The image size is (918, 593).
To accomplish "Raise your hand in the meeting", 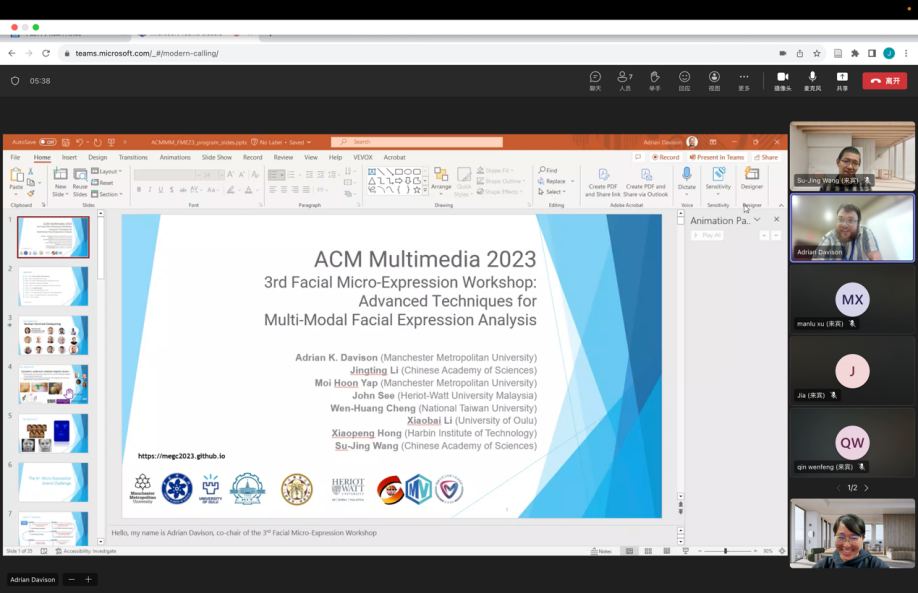I will pyautogui.click(x=654, y=80).
